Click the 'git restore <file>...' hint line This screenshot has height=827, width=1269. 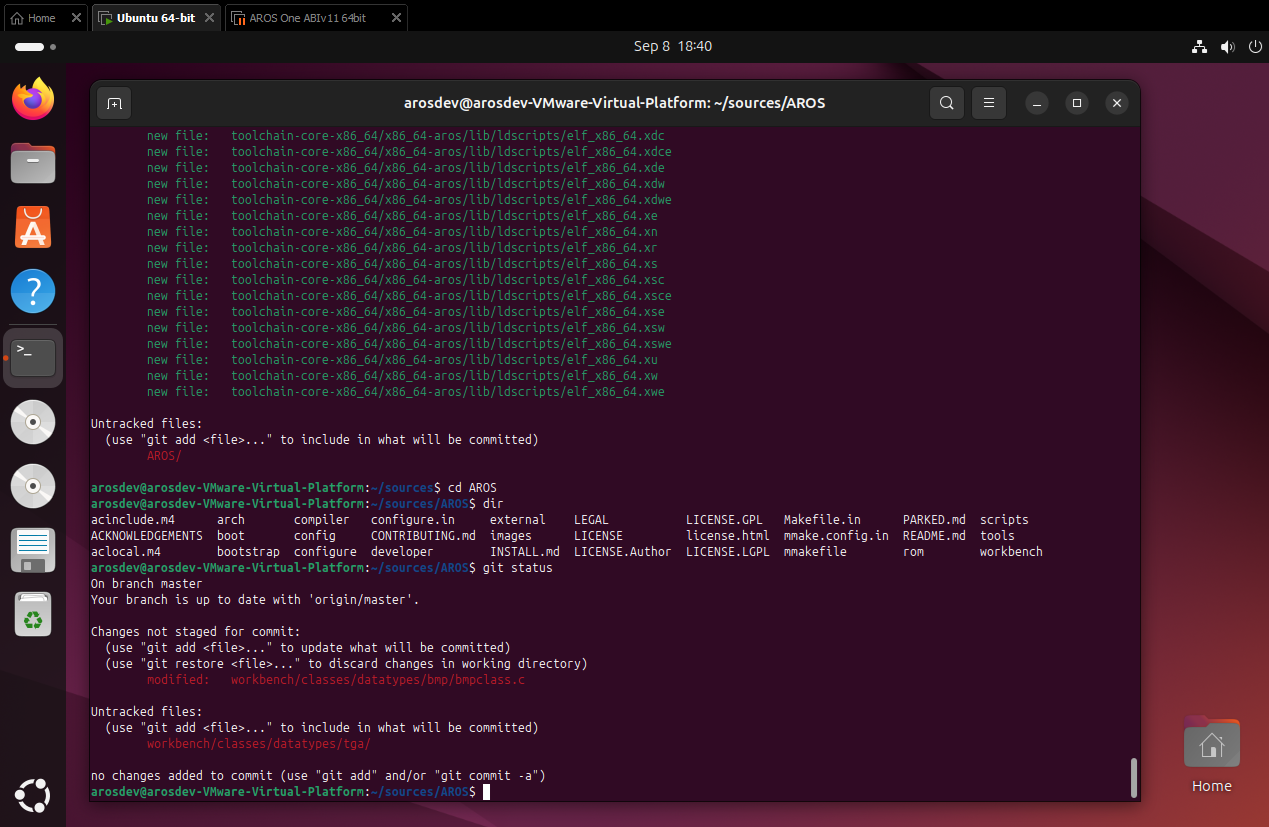(346, 664)
